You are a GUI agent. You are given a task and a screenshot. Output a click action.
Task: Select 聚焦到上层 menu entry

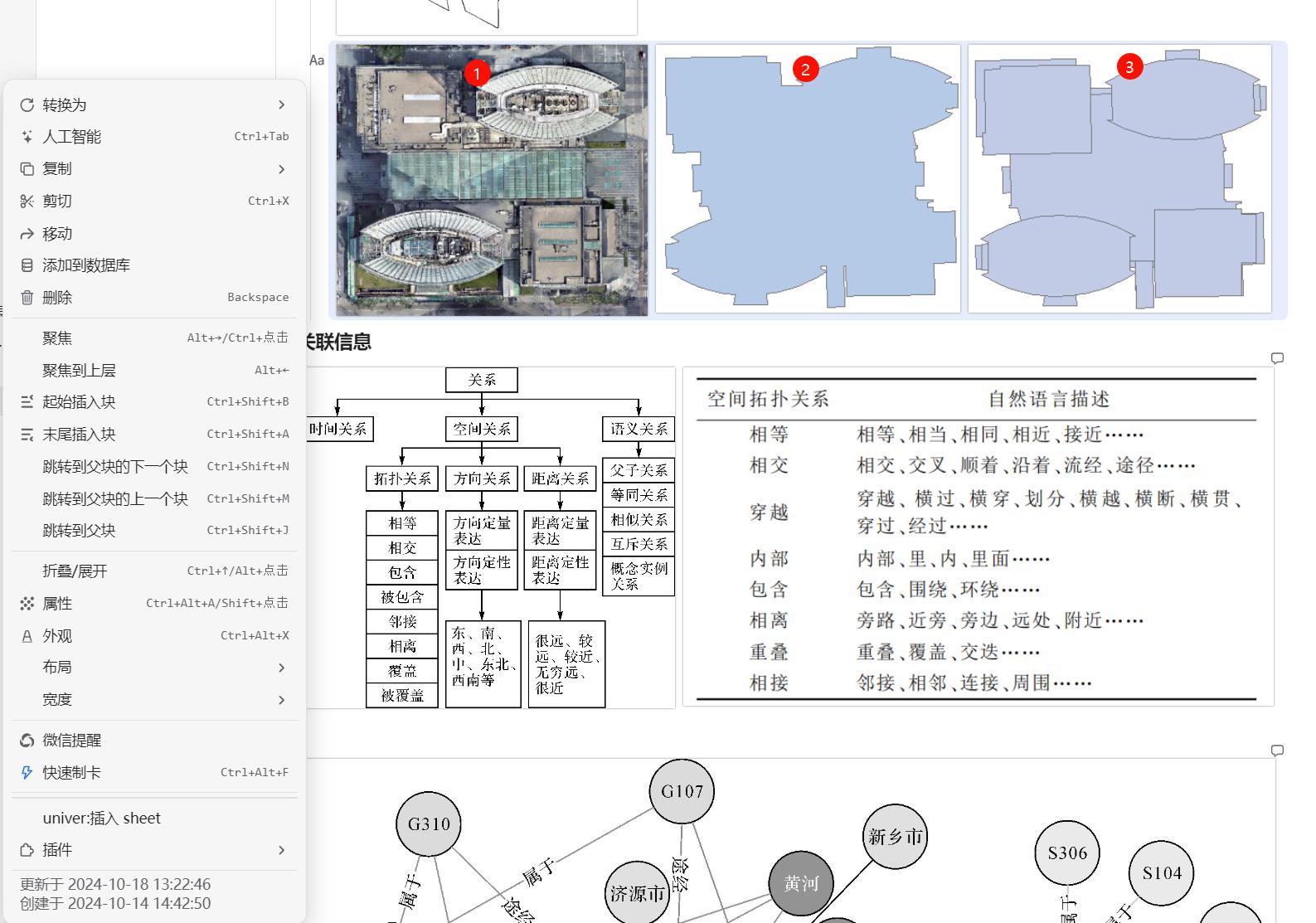(79, 370)
